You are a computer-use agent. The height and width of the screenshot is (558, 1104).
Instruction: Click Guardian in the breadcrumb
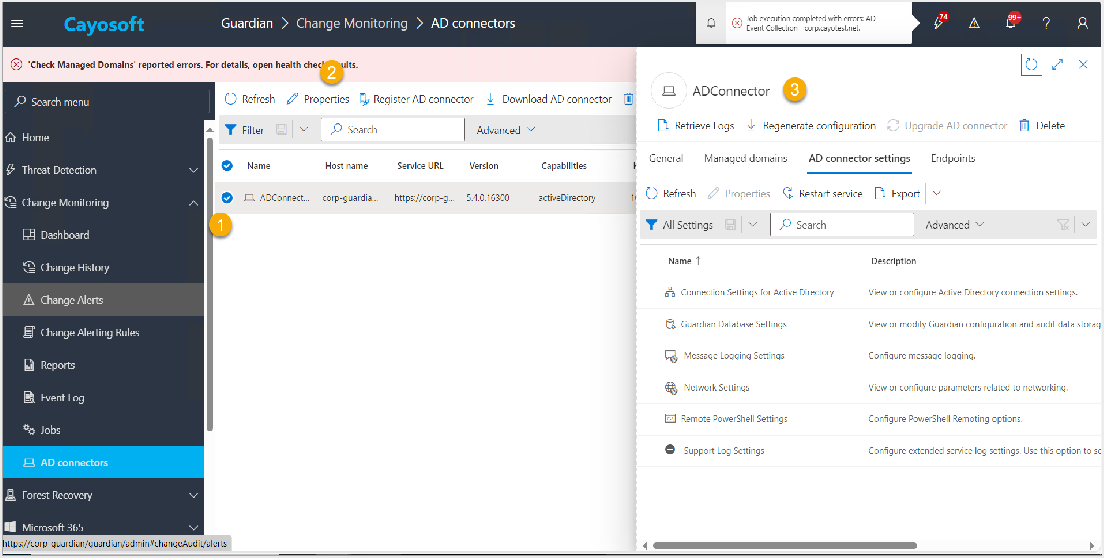click(x=246, y=23)
